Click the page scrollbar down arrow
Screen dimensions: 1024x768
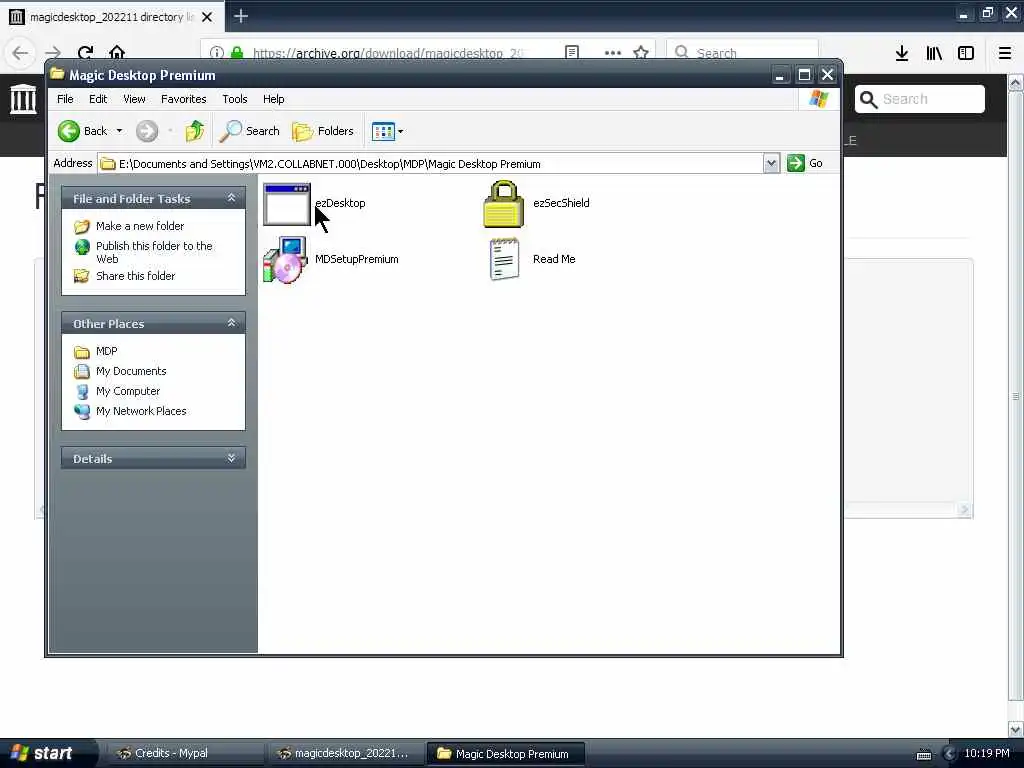[1016, 729]
